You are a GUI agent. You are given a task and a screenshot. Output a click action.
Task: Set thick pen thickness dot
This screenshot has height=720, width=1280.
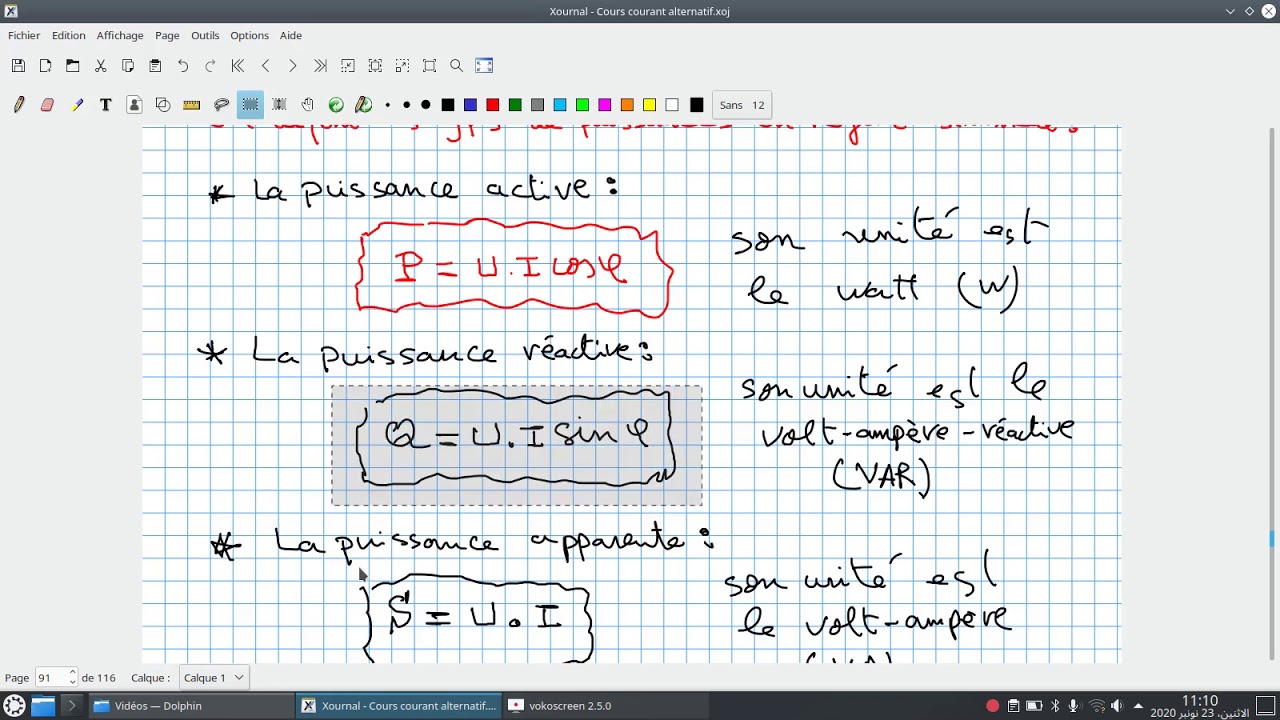426,105
